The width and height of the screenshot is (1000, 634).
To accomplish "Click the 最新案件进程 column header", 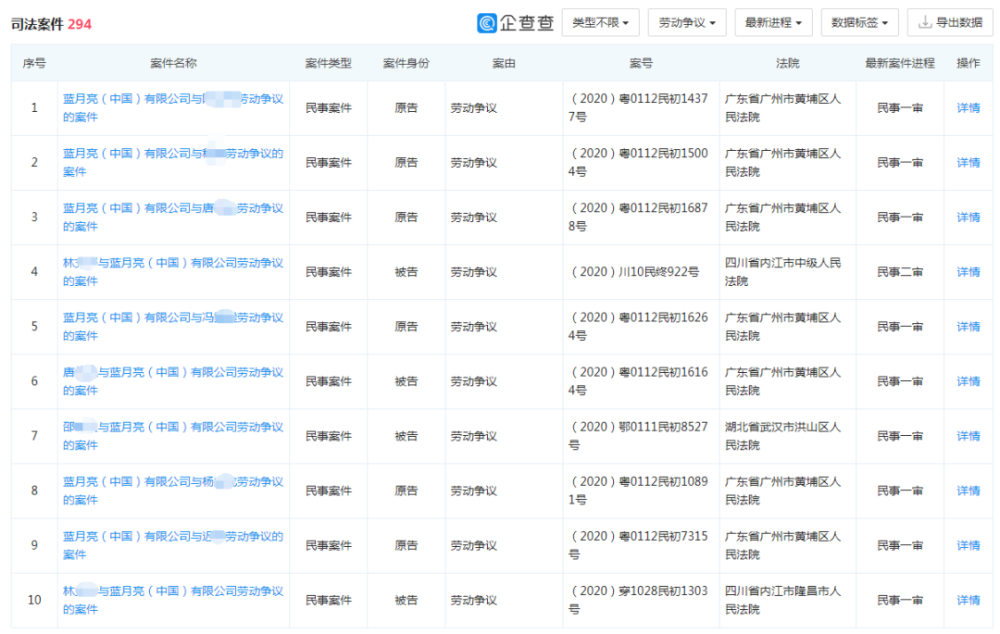I will (x=899, y=63).
